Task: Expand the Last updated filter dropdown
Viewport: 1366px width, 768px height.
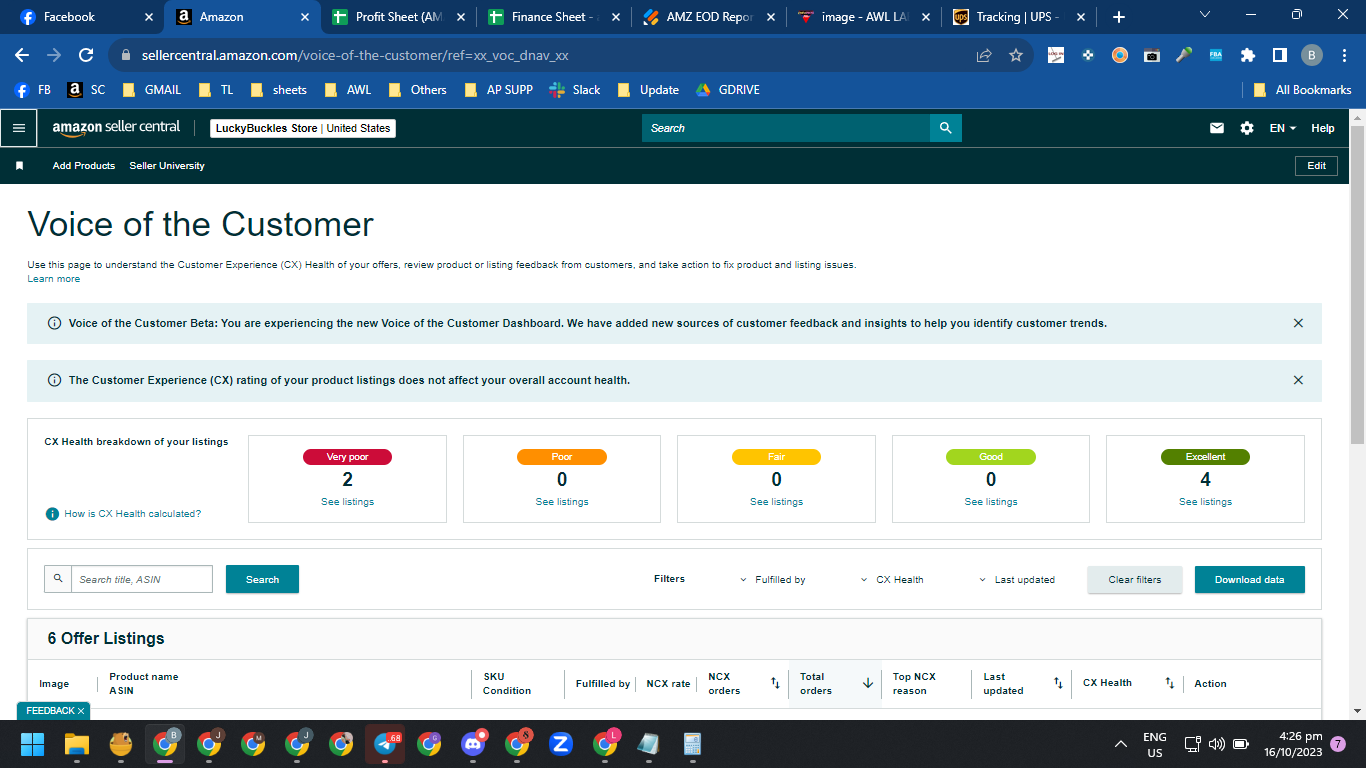Action: pos(1016,580)
